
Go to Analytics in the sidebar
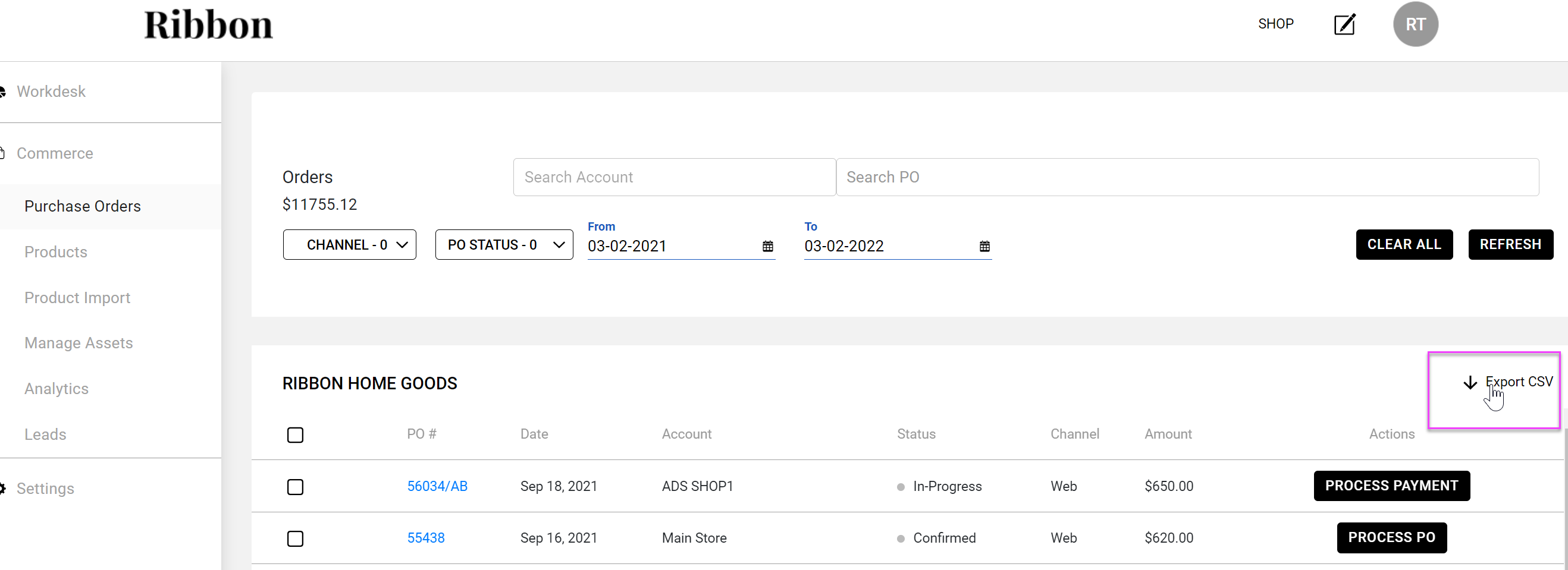(57, 389)
